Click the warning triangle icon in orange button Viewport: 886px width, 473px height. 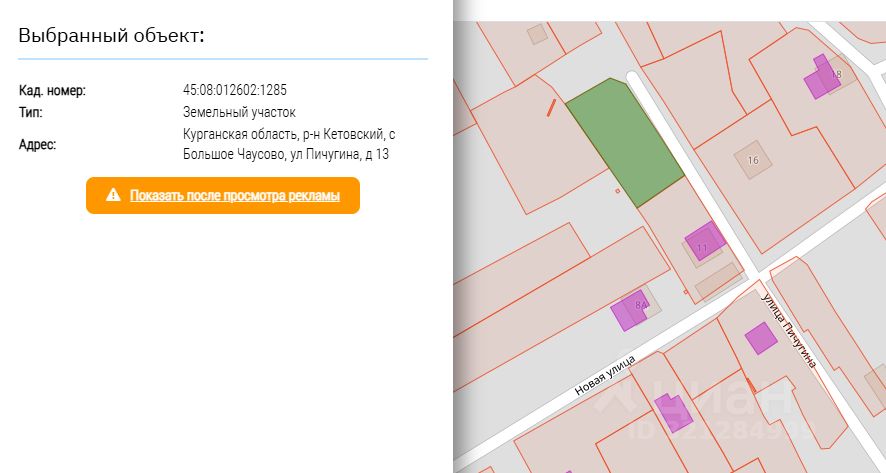113,195
